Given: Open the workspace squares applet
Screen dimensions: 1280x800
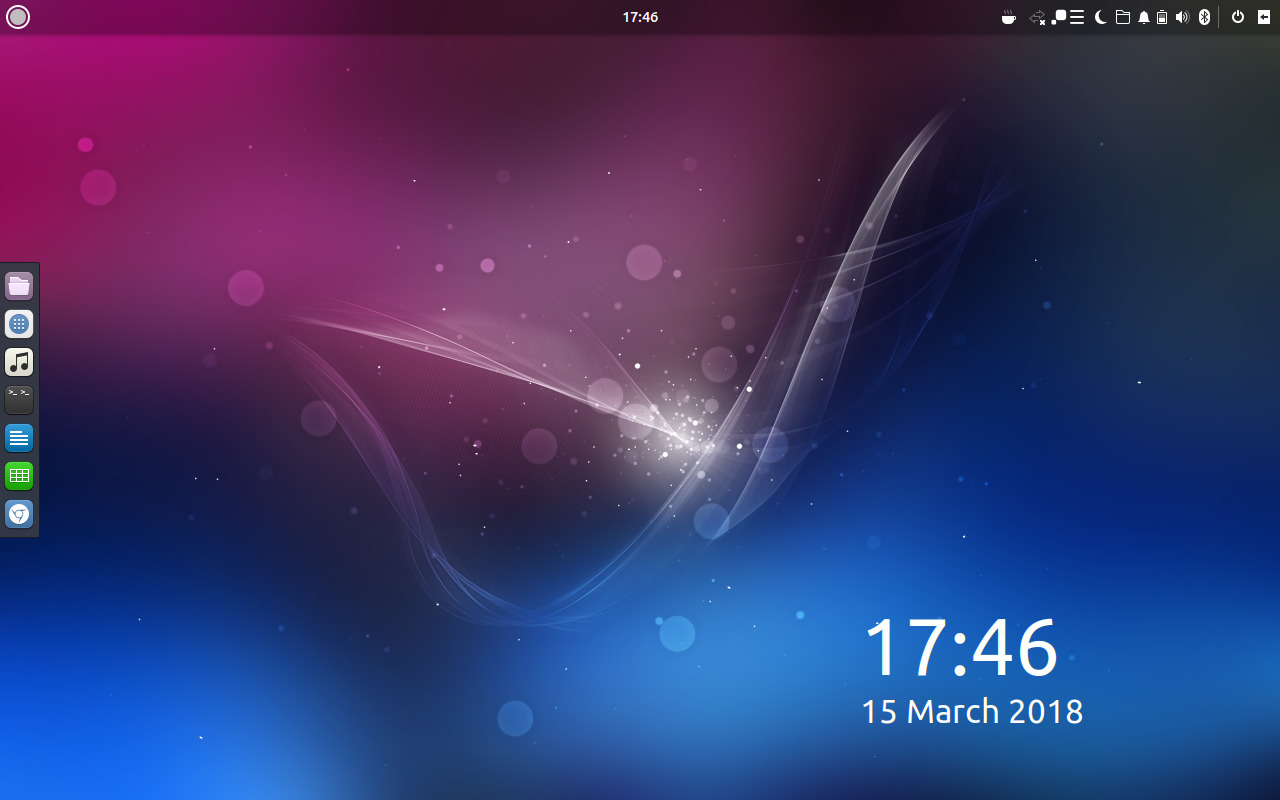Looking at the screenshot, I should point(1059,17).
